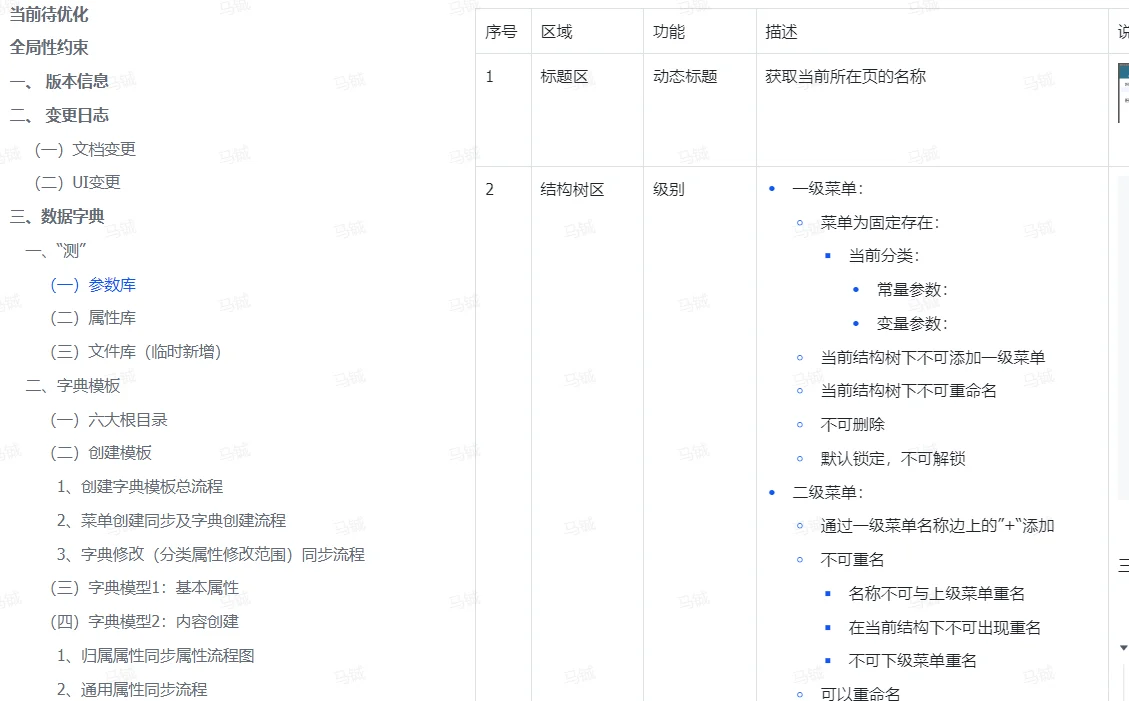The image size is (1129, 701).
Task: Open the 三、数据字典 chapter
Action: point(54,216)
